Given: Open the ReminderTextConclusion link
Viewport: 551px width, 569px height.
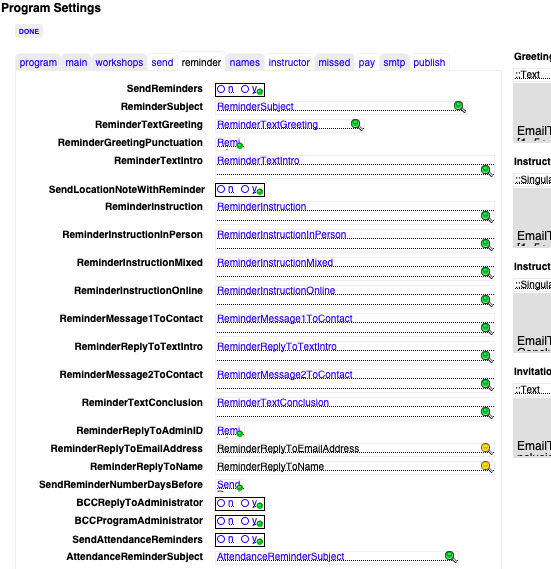Looking at the screenshot, I should click(273, 402).
